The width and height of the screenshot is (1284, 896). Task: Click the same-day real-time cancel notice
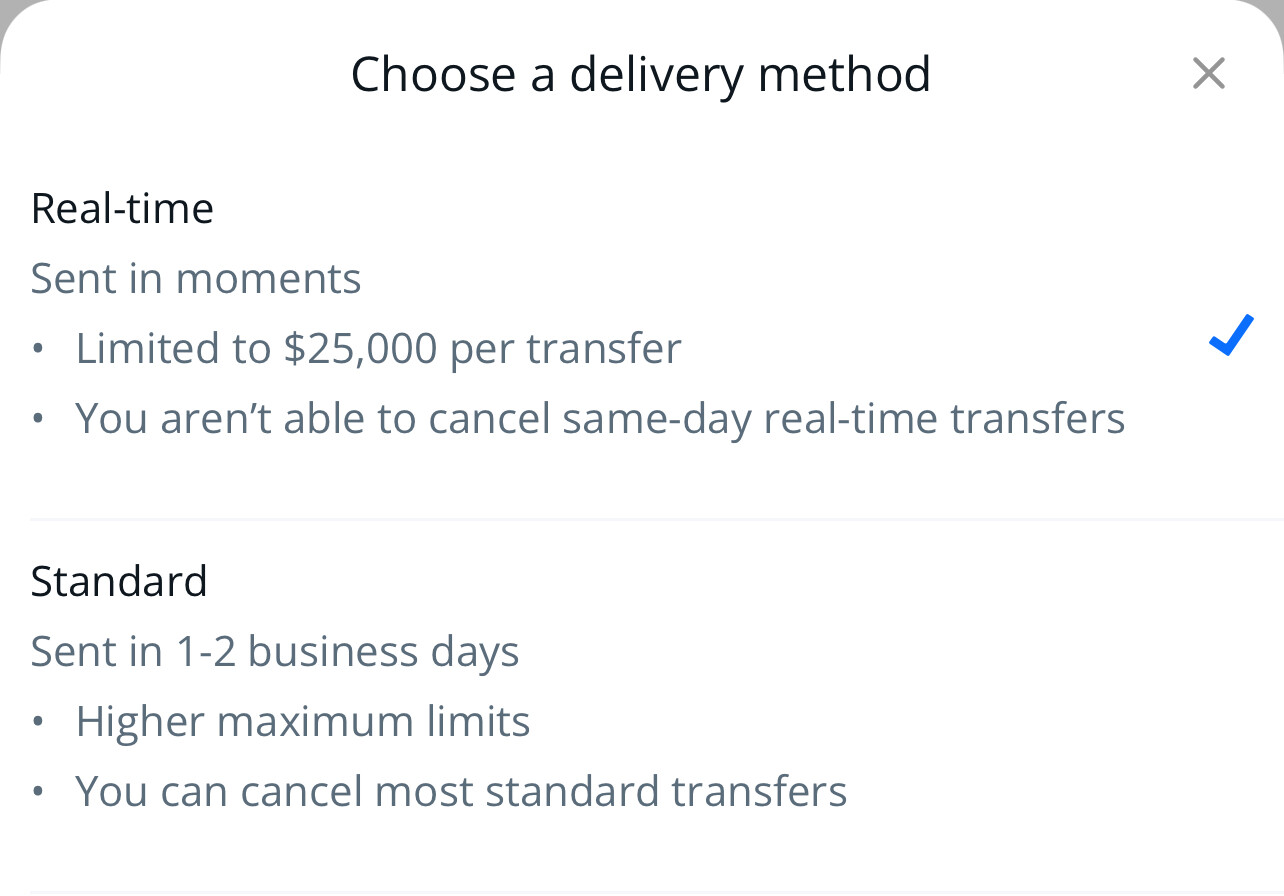[x=600, y=418]
